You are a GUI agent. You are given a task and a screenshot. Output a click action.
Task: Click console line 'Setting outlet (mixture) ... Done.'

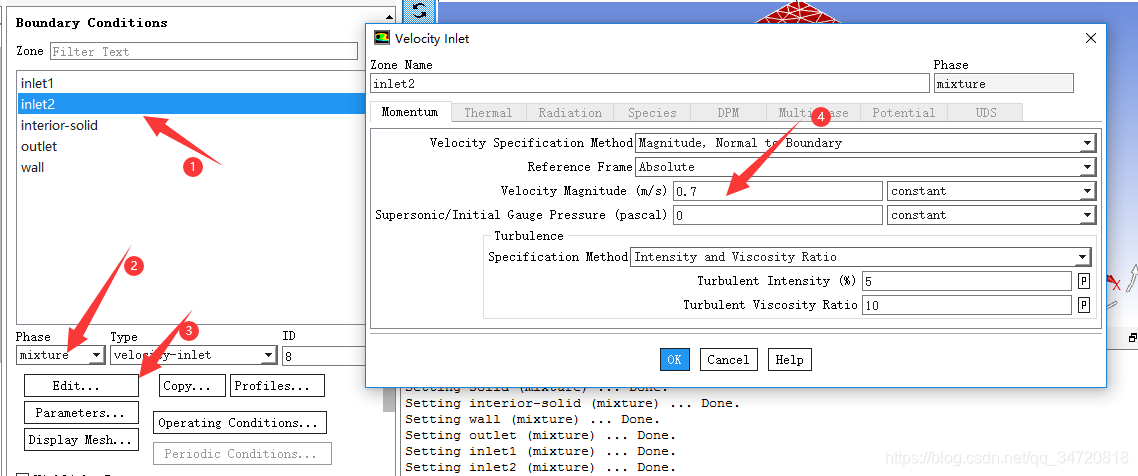pos(540,435)
